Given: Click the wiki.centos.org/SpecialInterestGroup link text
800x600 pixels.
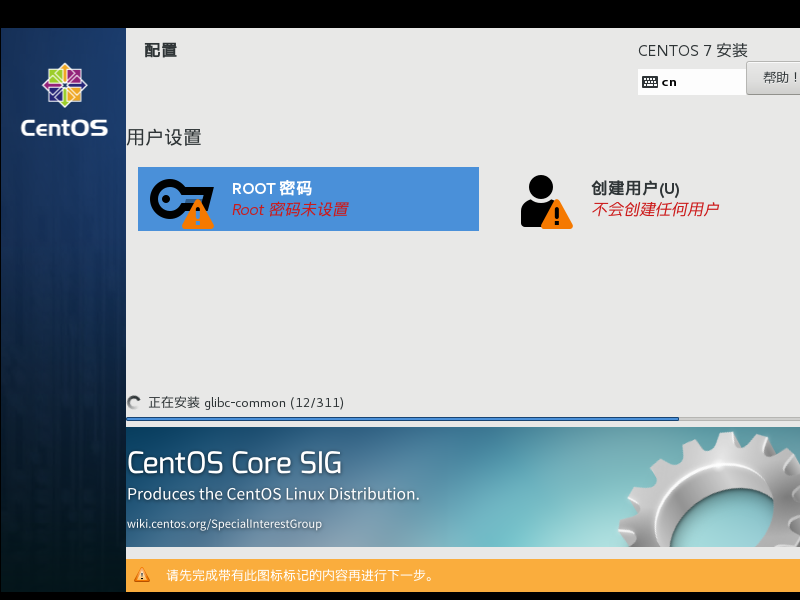Looking at the screenshot, I should pos(224,524).
